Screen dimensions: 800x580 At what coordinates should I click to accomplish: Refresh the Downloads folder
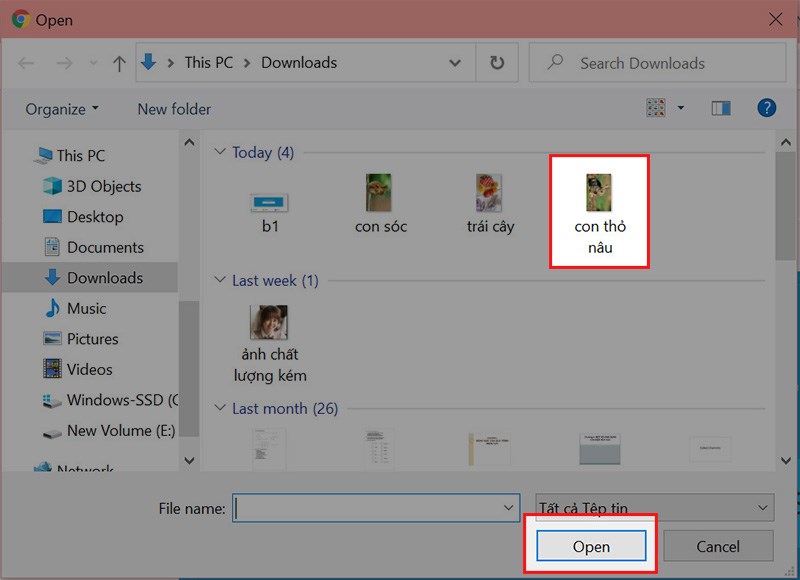click(497, 63)
